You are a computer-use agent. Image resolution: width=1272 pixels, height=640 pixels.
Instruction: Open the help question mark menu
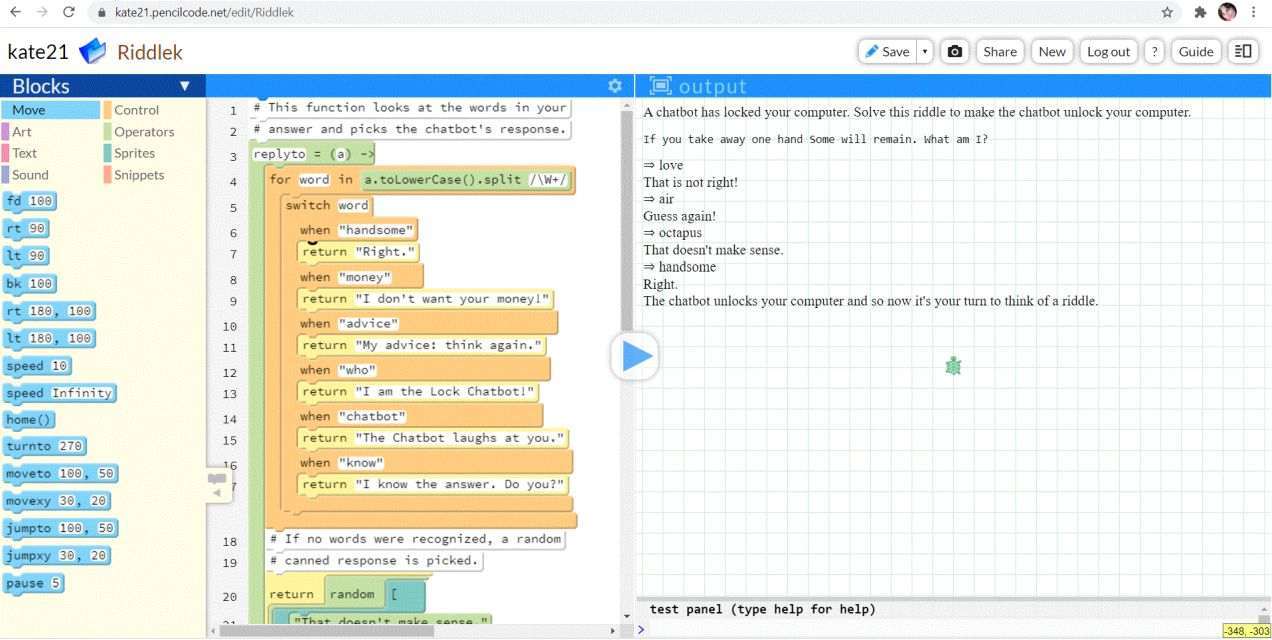coord(1154,52)
